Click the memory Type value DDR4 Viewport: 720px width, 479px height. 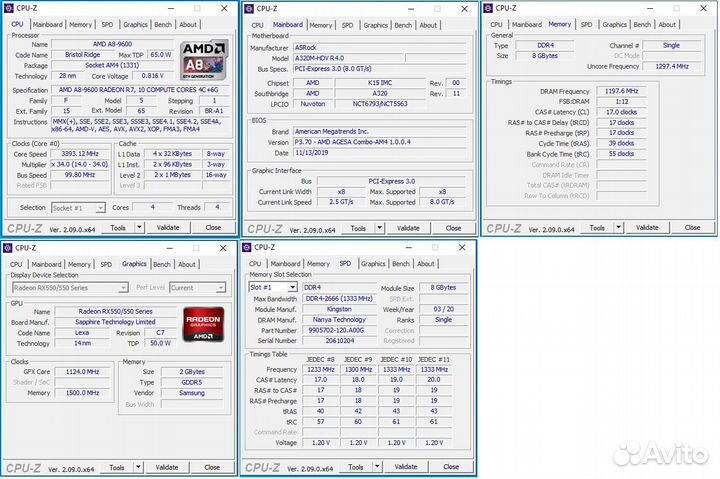[x=545, y=45]
